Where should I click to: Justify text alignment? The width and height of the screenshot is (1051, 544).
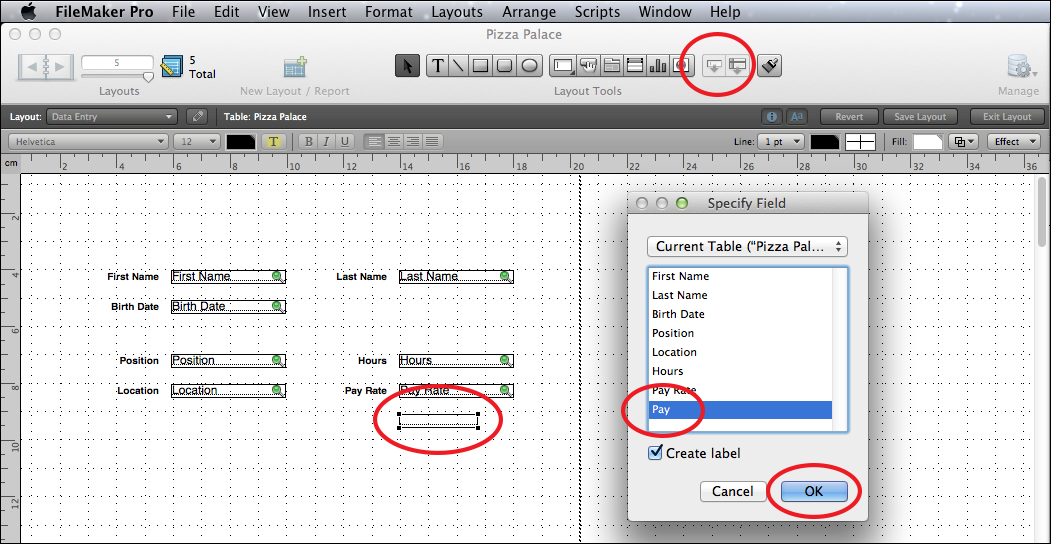pyautogui.click(x=433, y=141)
